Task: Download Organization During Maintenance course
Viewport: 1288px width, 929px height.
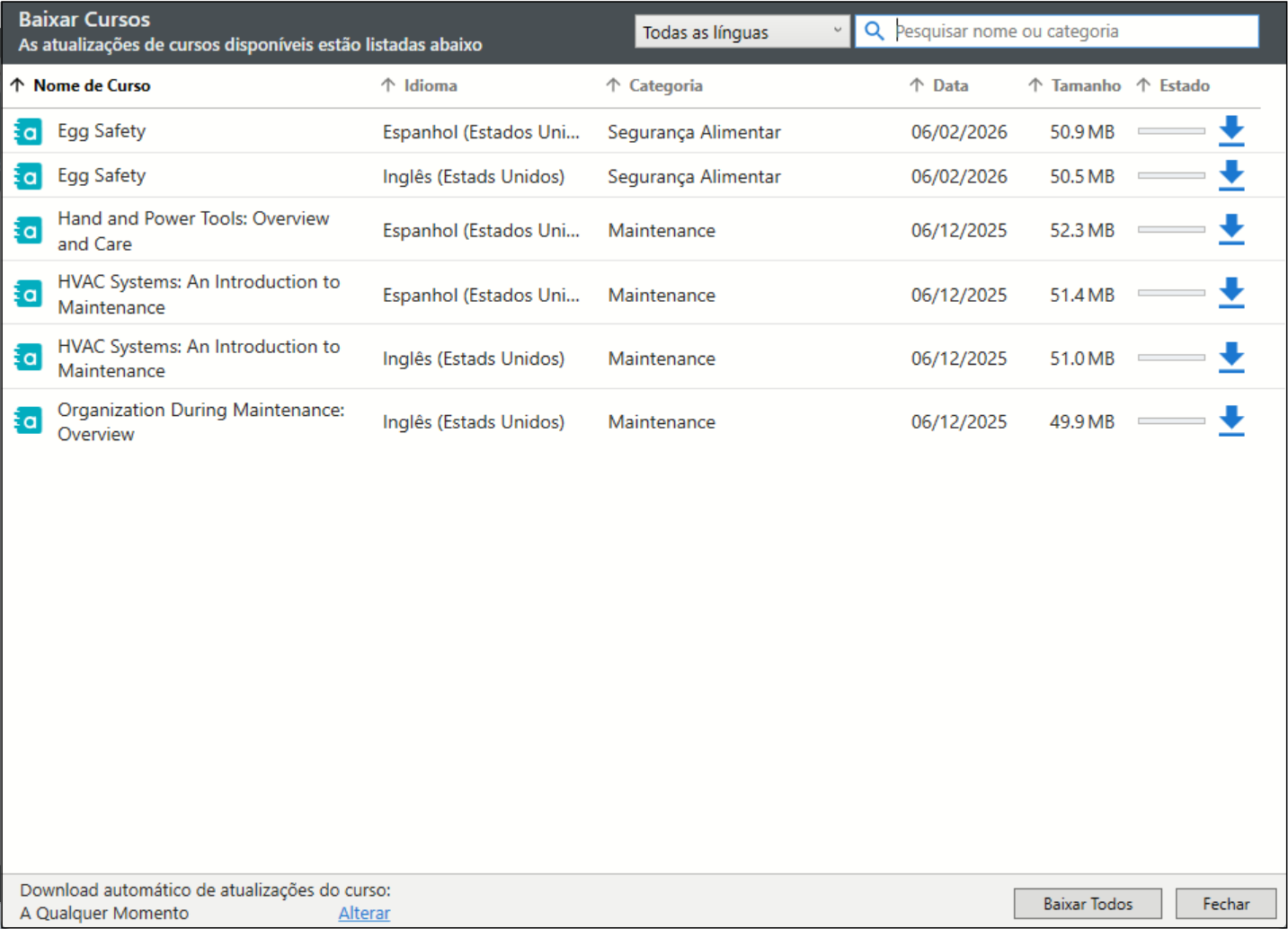Action: (1231, 421)
